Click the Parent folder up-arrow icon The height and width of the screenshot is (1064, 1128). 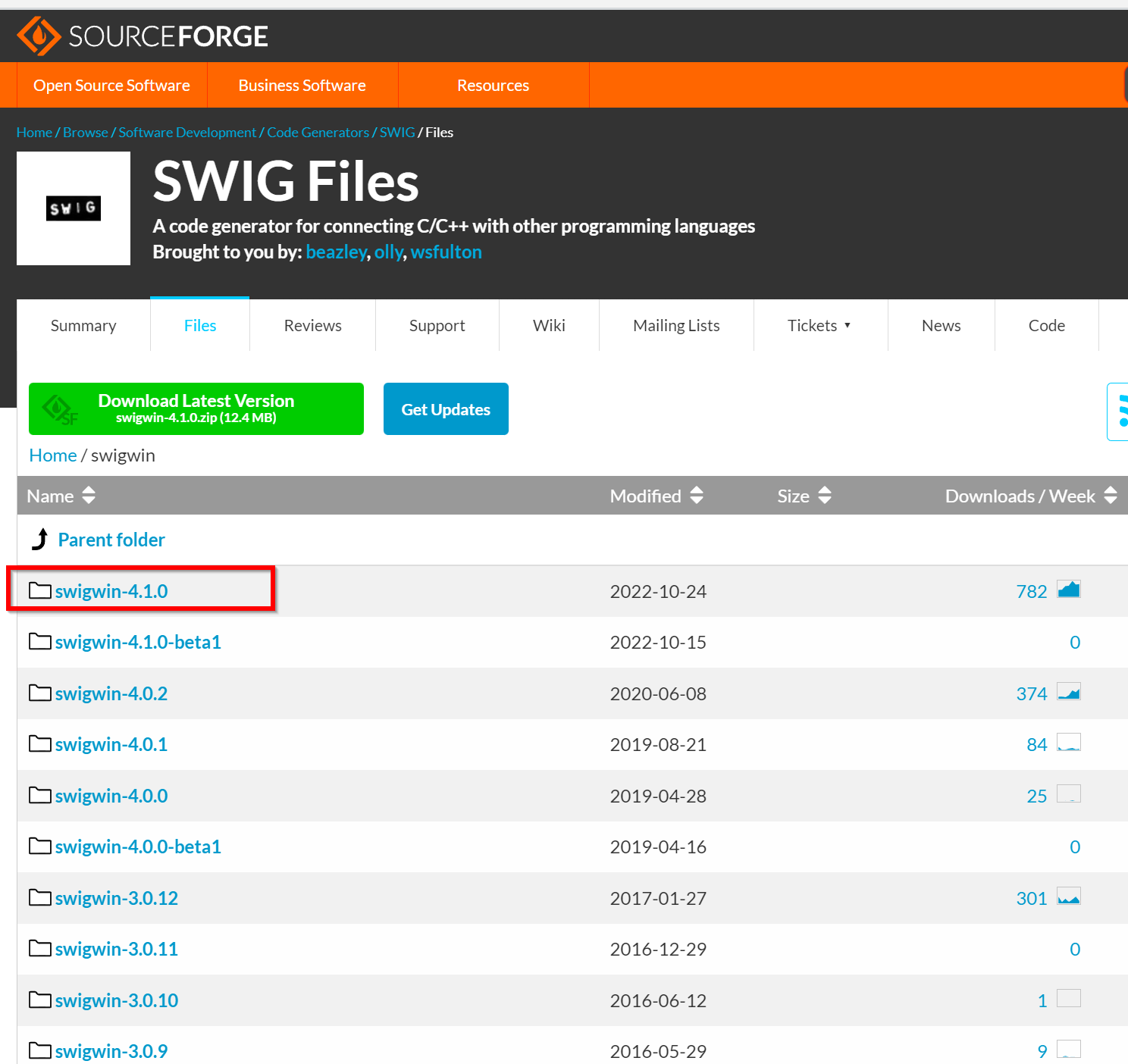click(40, 539)
